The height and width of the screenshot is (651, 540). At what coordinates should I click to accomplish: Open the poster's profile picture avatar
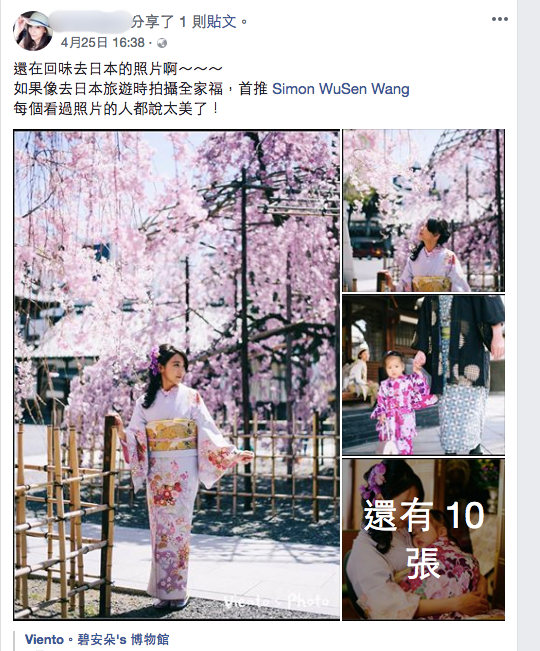(33, 31)
